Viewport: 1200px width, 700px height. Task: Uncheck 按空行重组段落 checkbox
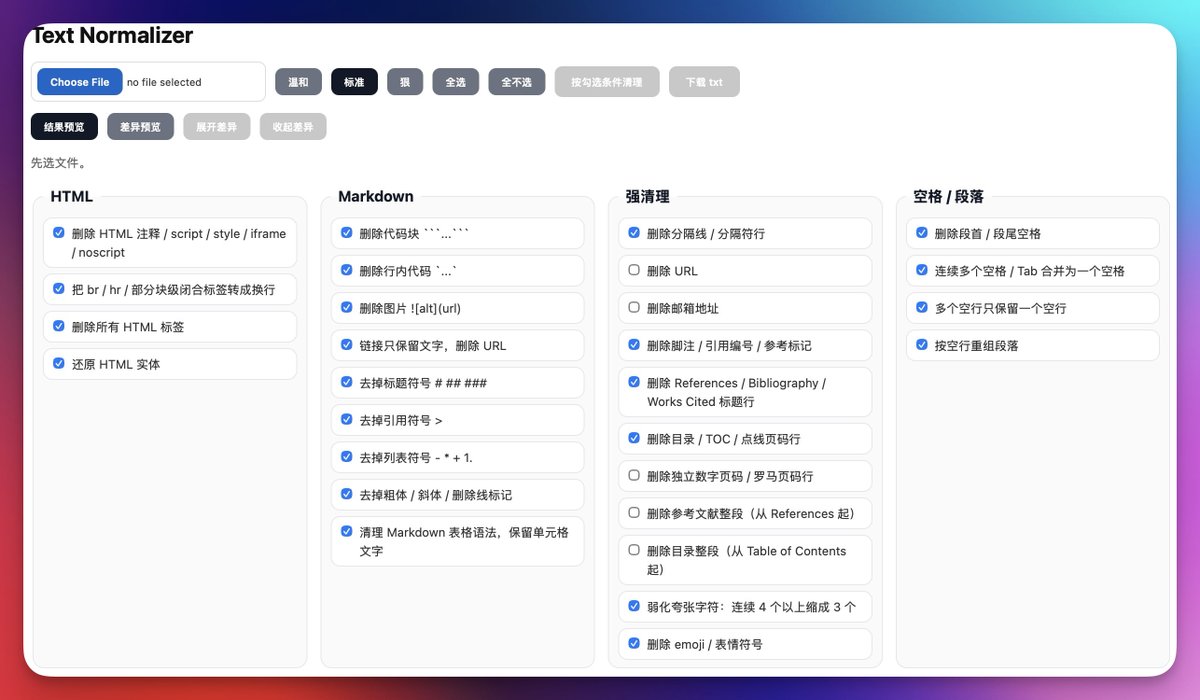tap(922, 344)
